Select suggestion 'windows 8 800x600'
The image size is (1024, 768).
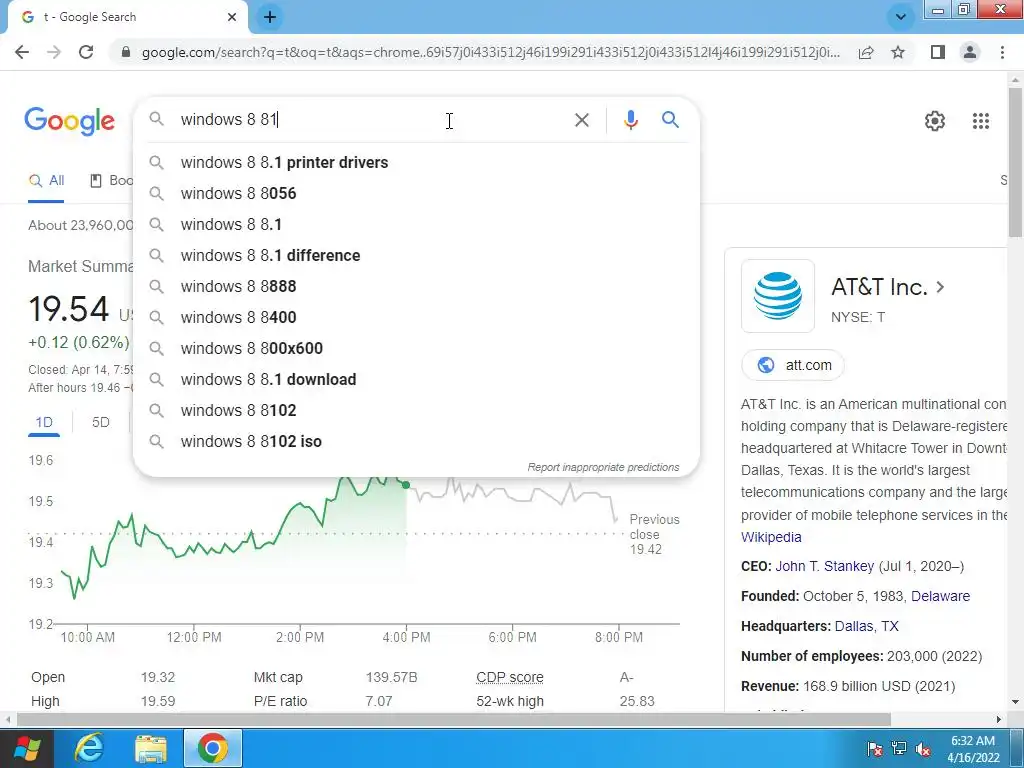[x=416, y=349]
